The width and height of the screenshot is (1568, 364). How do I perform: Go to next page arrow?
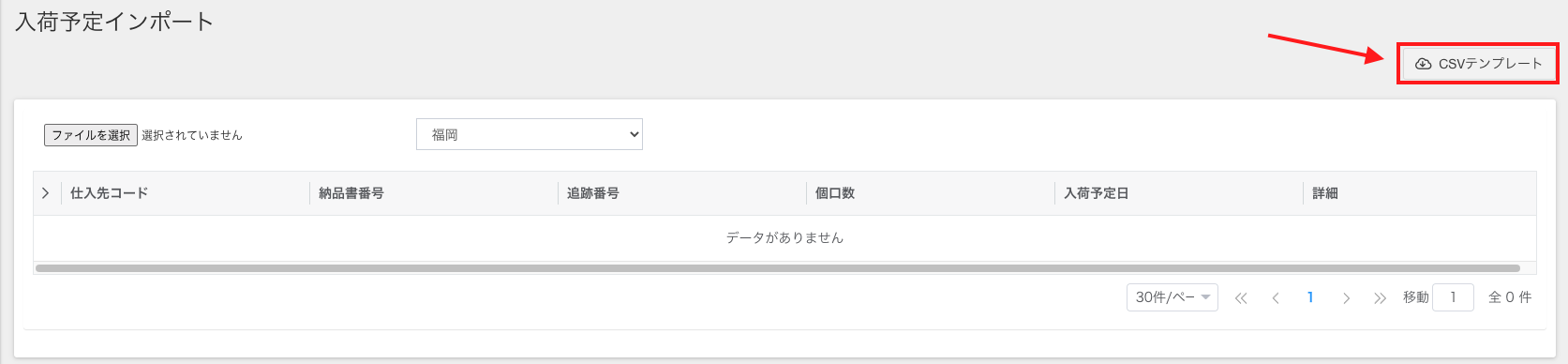(x=1346, y=298)
